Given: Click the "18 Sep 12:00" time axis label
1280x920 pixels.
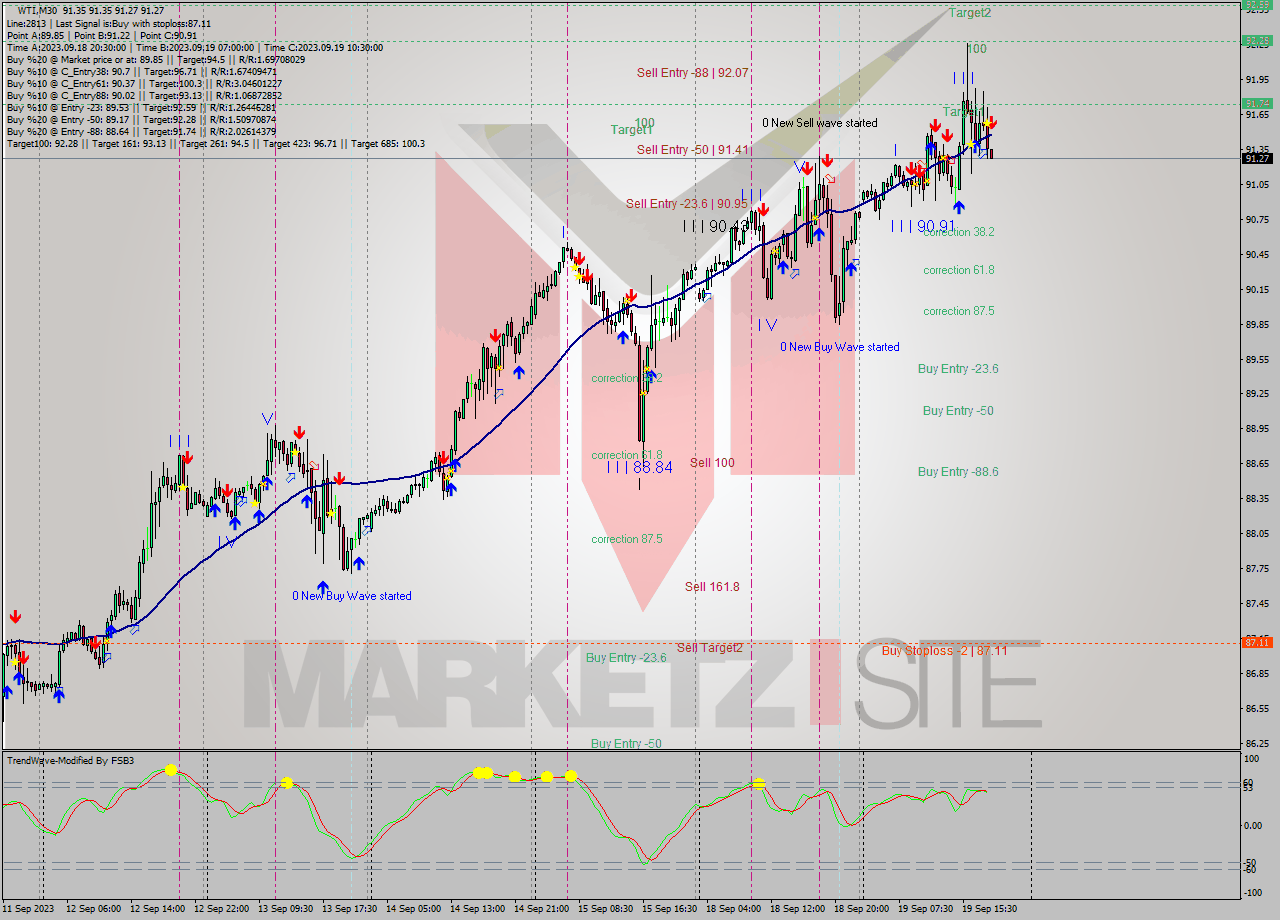Looking at the screenshot, I should pos(799,909).
